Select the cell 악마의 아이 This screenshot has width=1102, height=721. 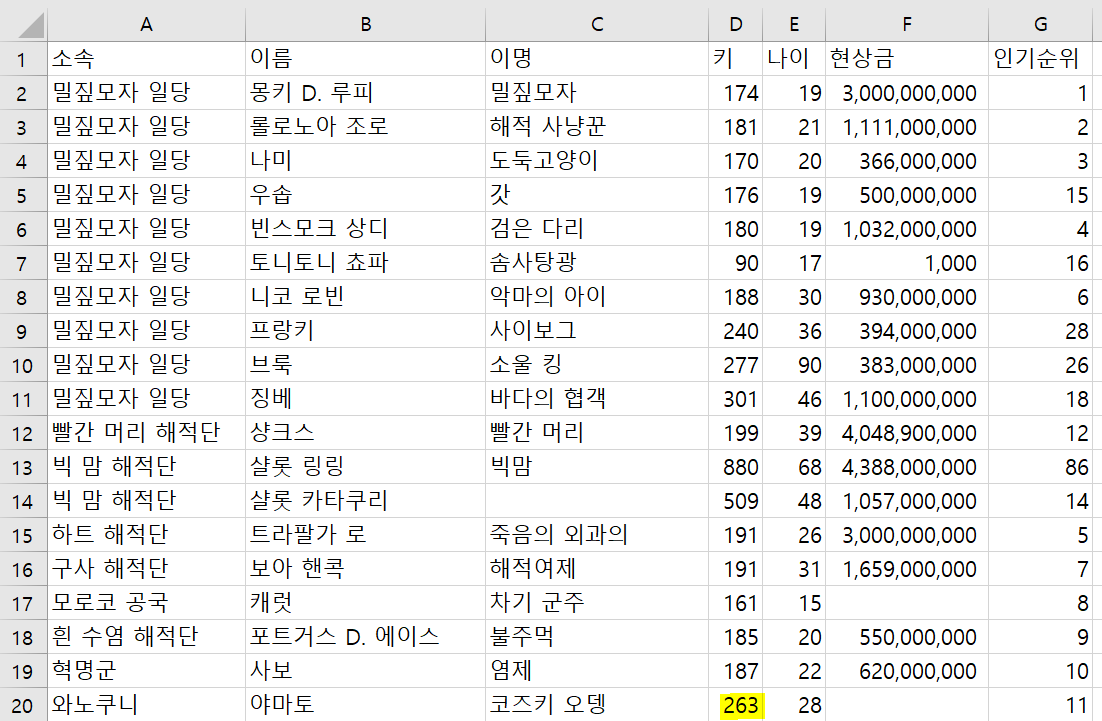(x=597, y=297)
